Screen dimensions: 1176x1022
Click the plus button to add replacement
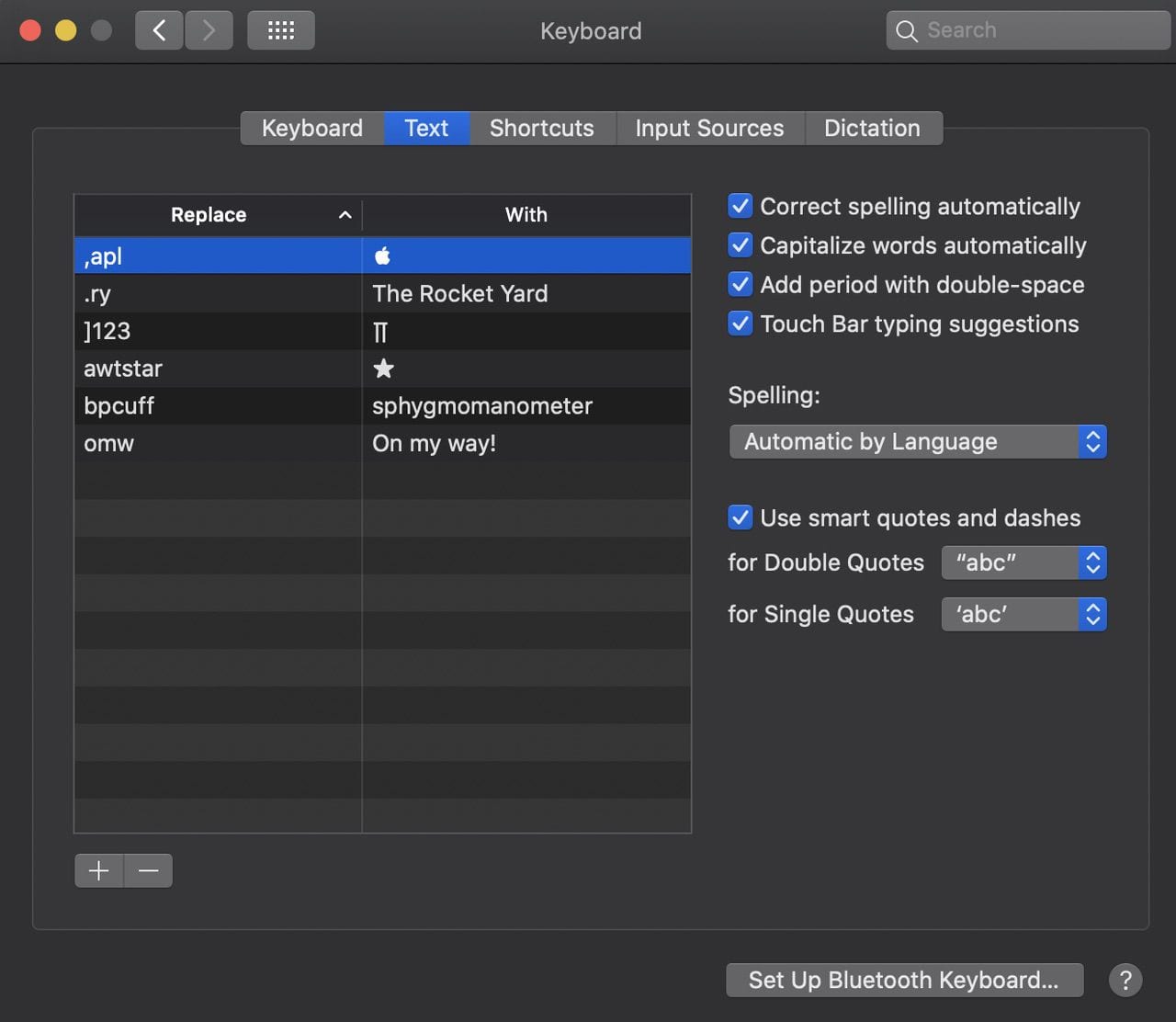click(x=98, y=870)
